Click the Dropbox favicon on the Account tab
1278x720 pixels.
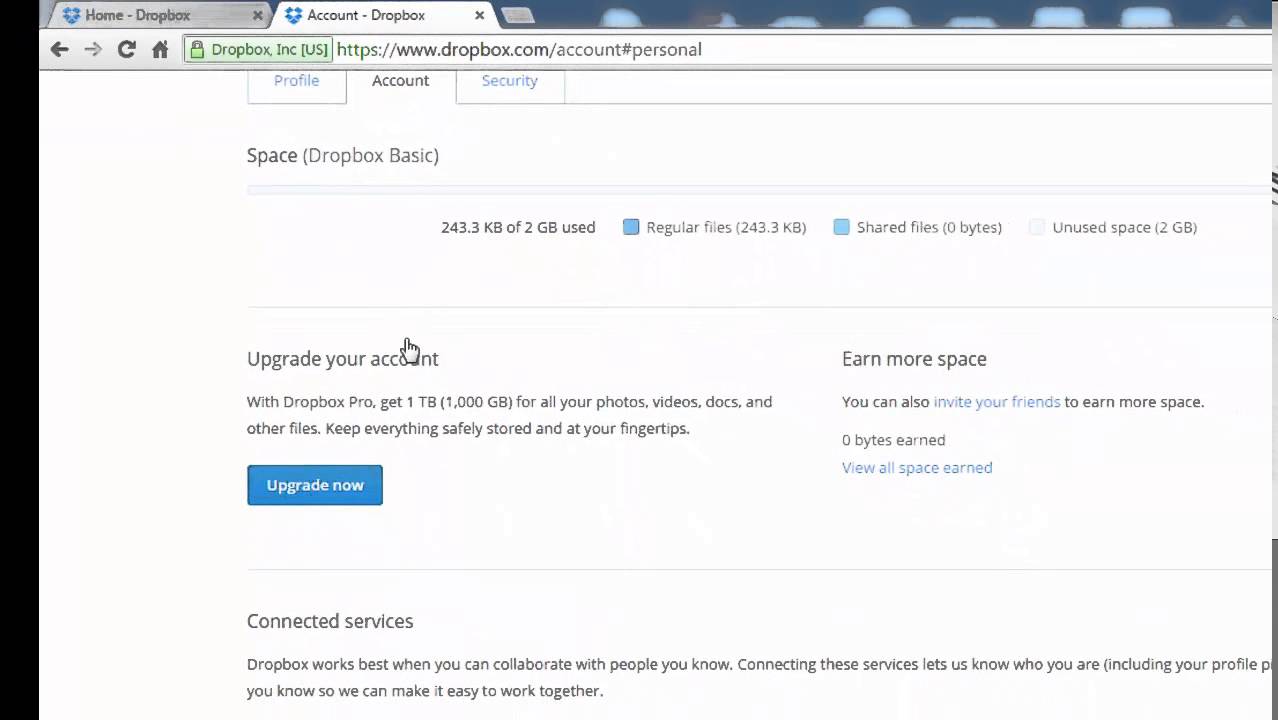pyautogui.click(x=293, y=15)
